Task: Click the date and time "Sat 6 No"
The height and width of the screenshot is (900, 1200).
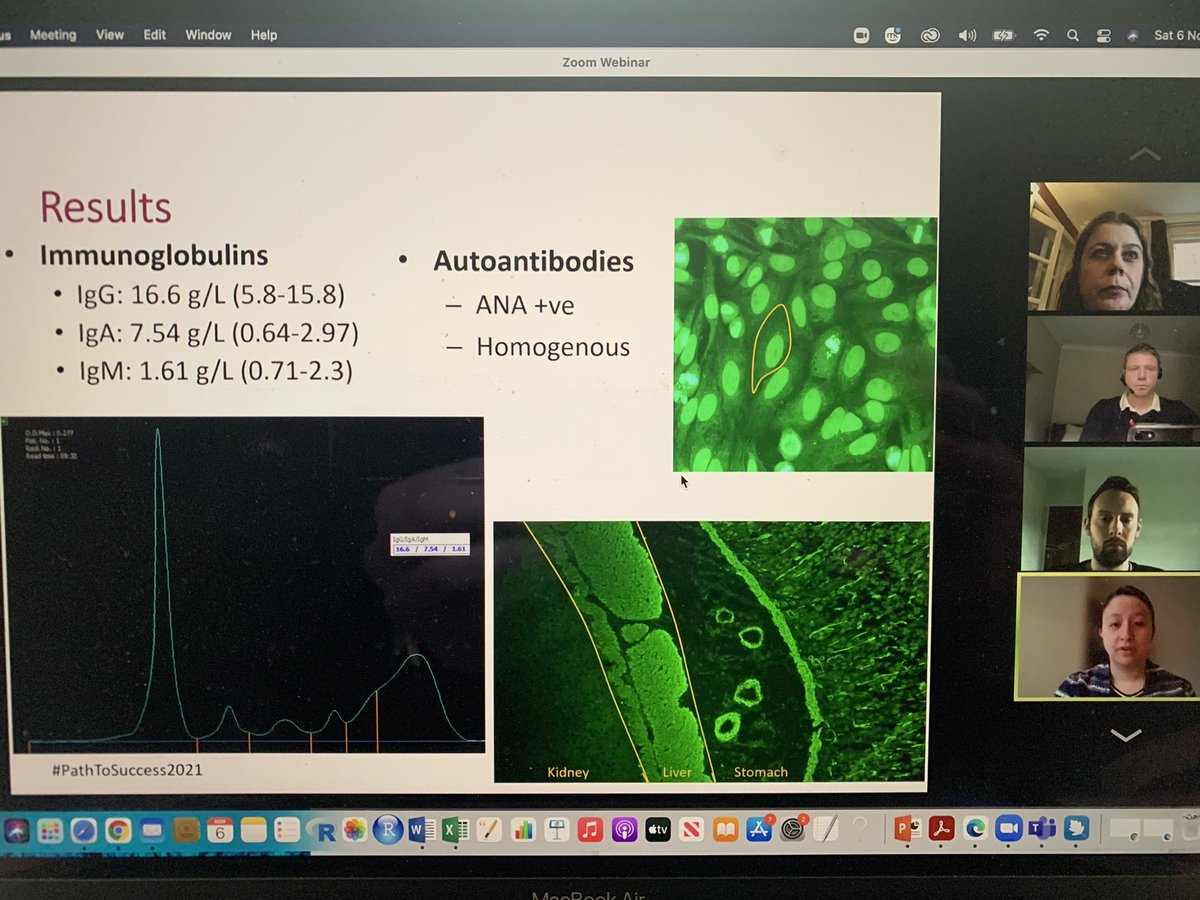Action: point(1177,35)
